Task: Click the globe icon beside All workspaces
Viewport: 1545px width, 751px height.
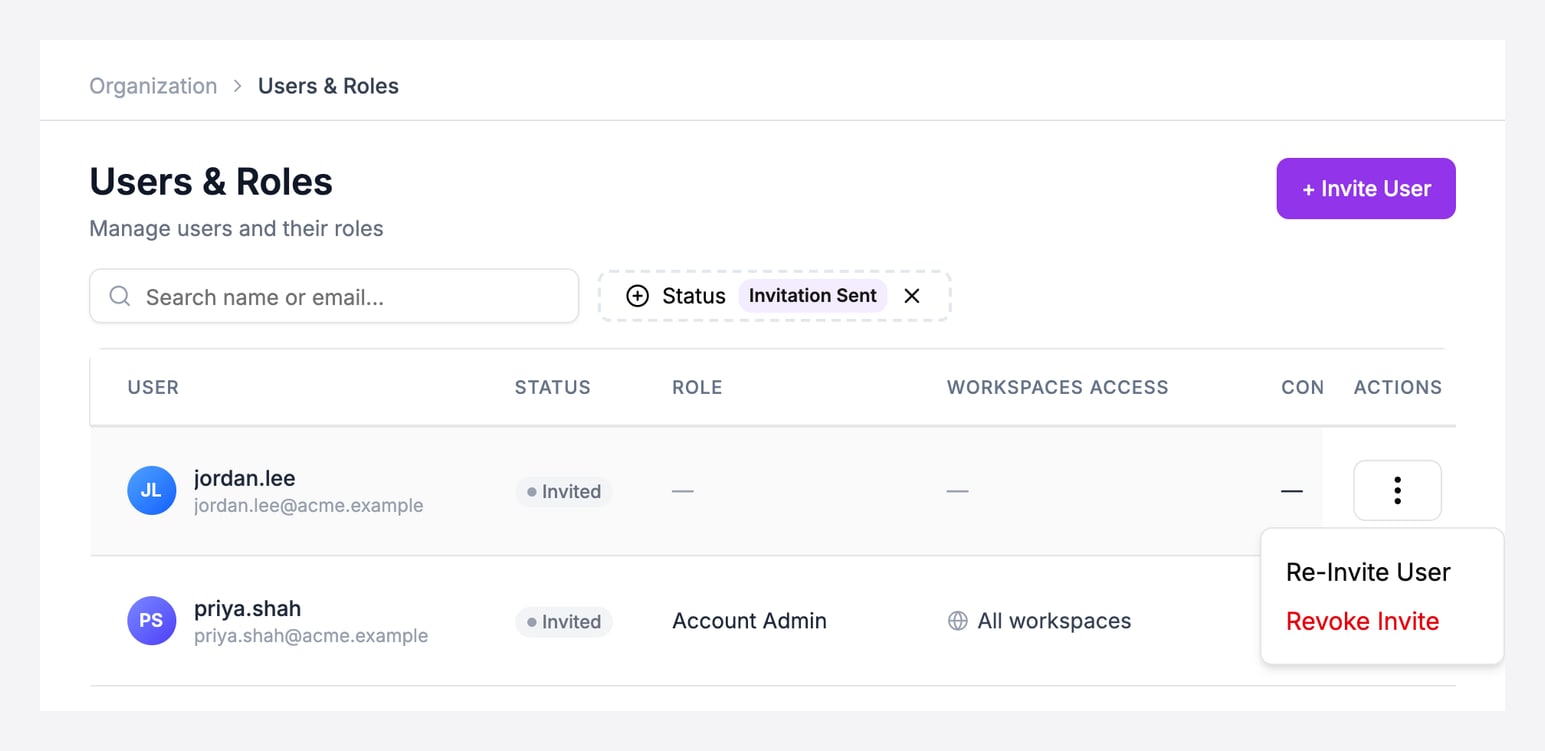Action: [x=957, y=621]
